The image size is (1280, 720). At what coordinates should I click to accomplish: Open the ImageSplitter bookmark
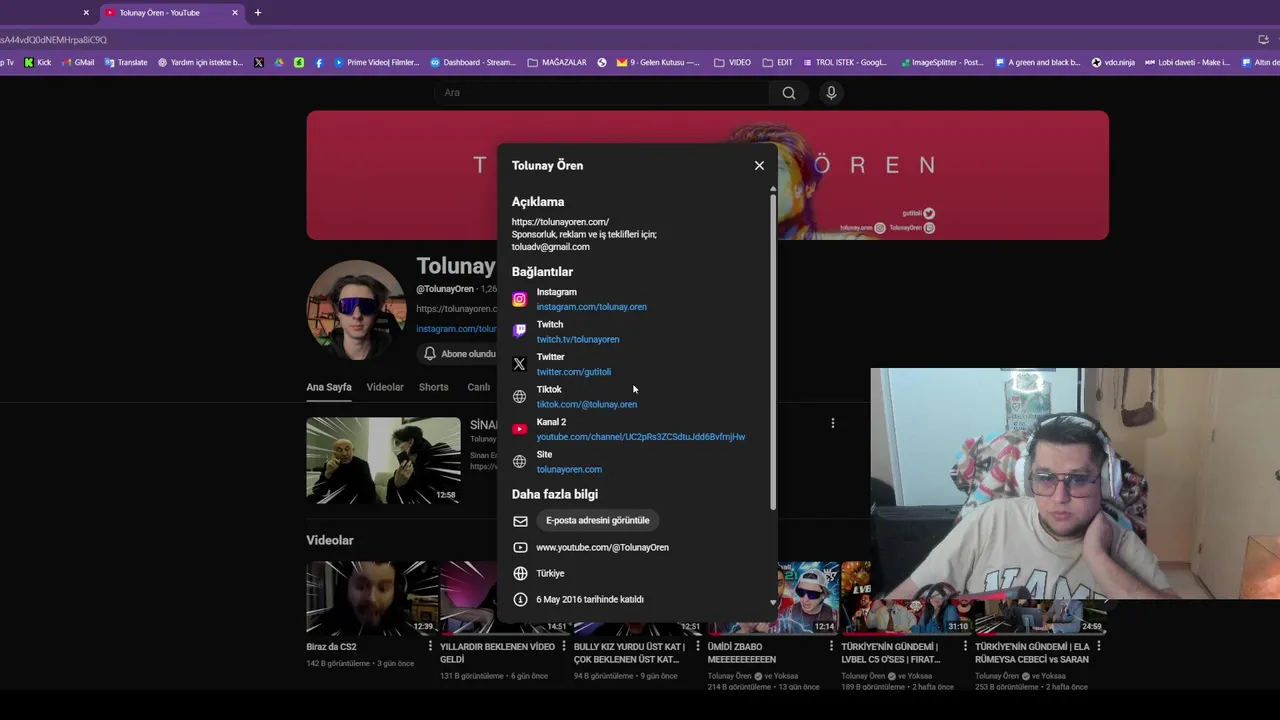click(x=941, y=62)
